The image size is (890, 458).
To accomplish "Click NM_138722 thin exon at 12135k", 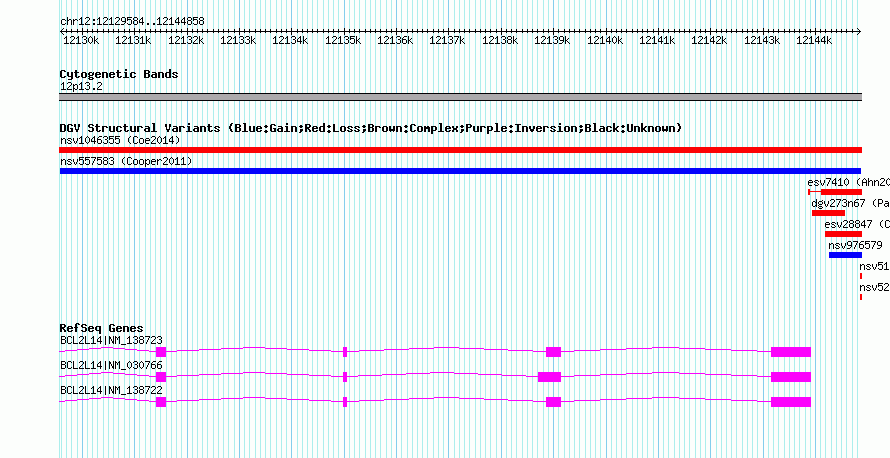I will 345,402.
